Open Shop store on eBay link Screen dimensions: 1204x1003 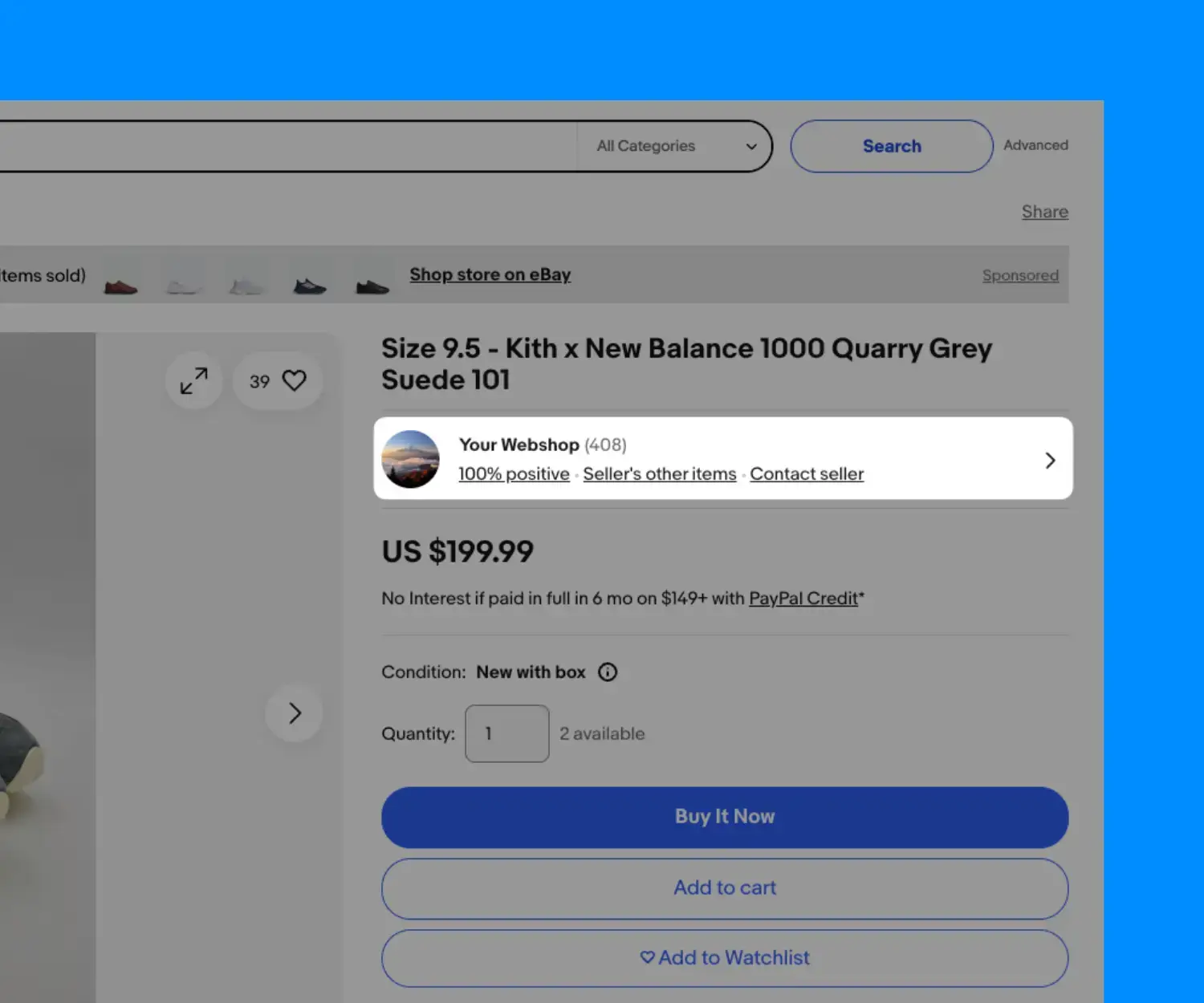(490, 274)
